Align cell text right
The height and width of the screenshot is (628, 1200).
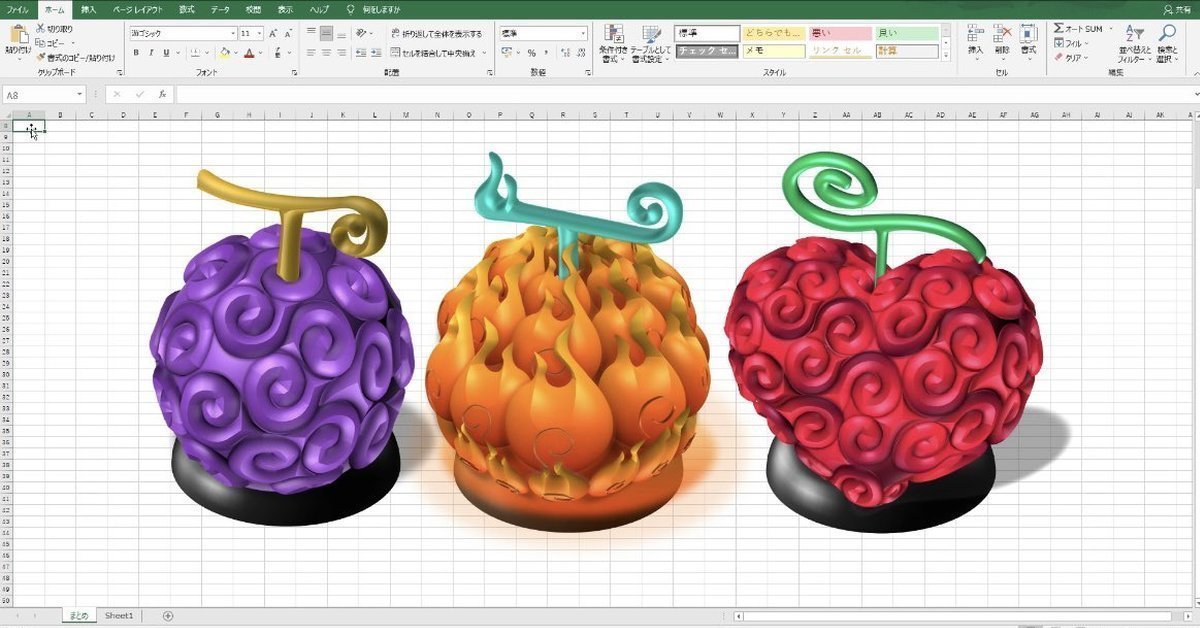[x=341, y=53]
